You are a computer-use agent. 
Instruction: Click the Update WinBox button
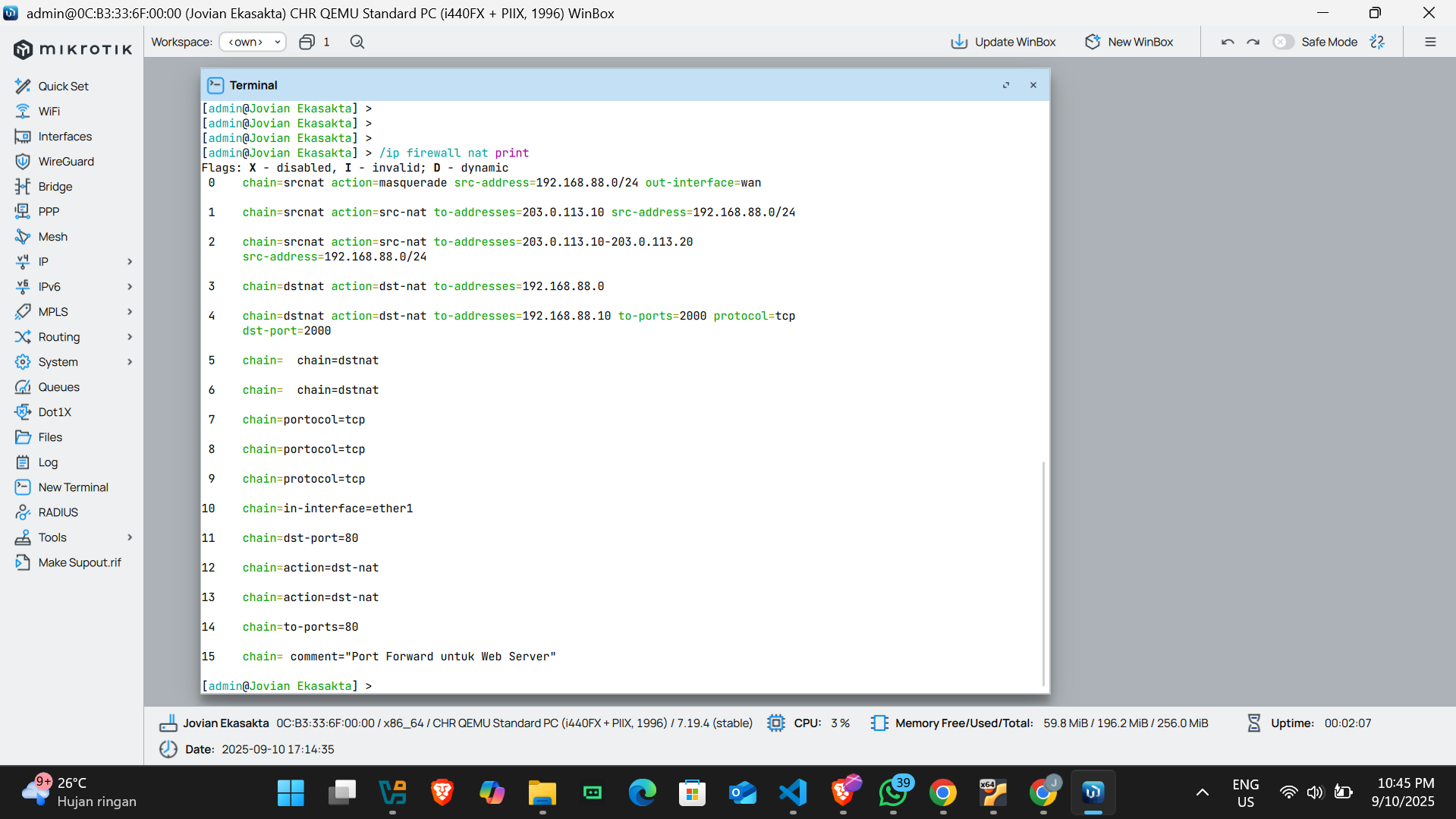tap(1003, 42)
